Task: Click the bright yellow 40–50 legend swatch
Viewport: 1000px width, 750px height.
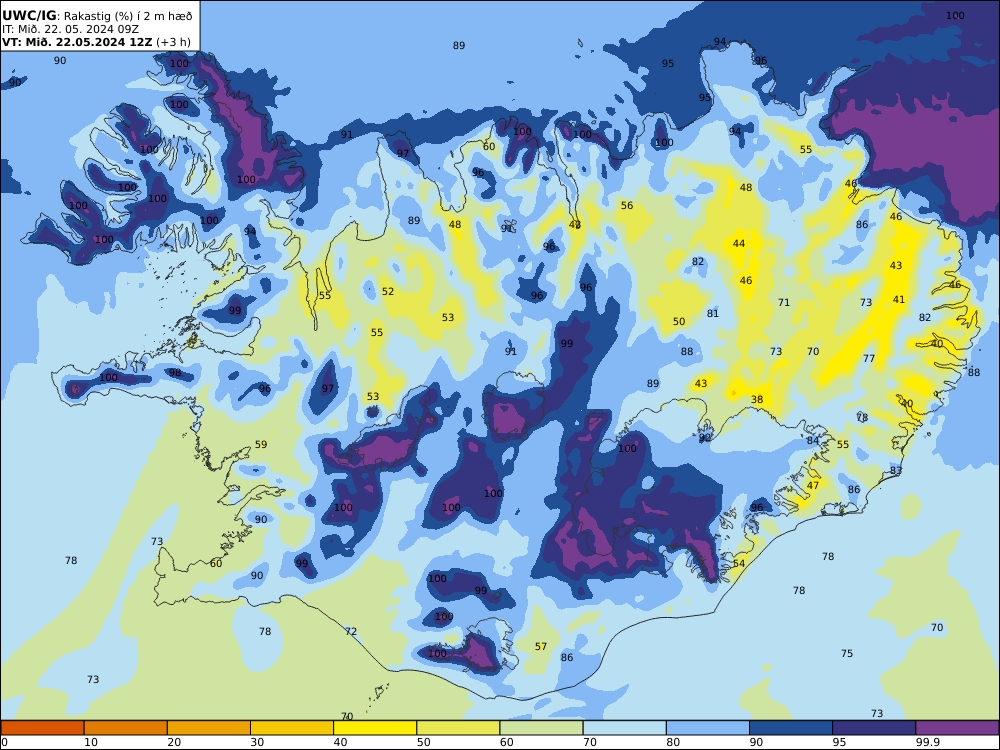Action: point(375,728)
